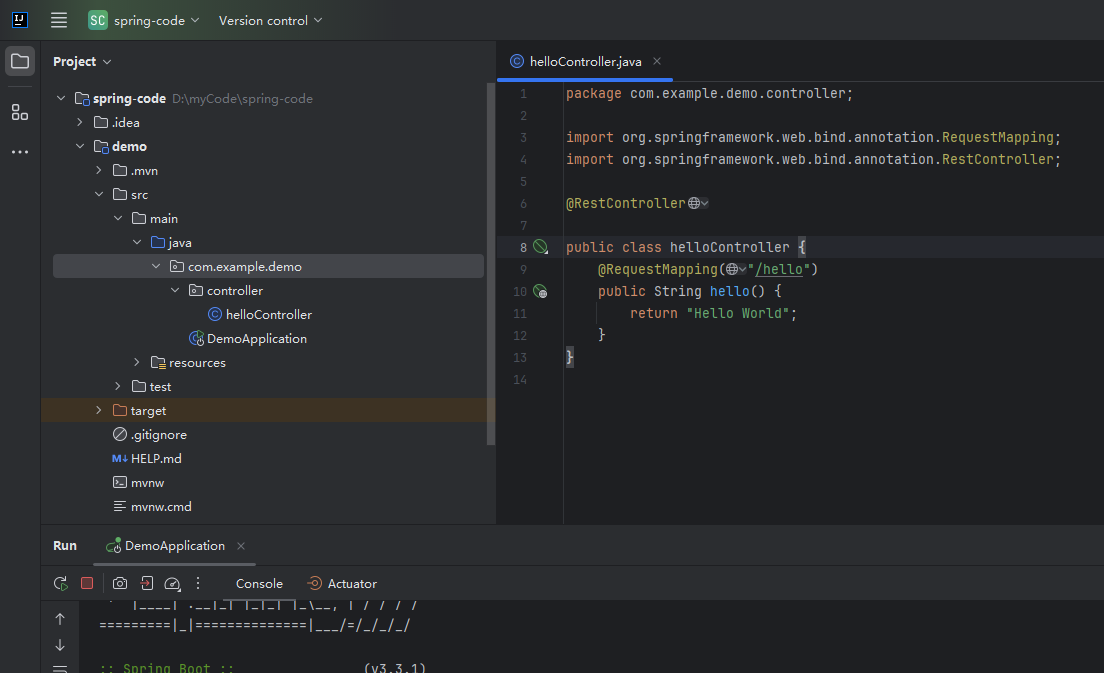The image size is (1104, 673).
Task: Open the Structure tool window icon
Action: pos(20,112)
